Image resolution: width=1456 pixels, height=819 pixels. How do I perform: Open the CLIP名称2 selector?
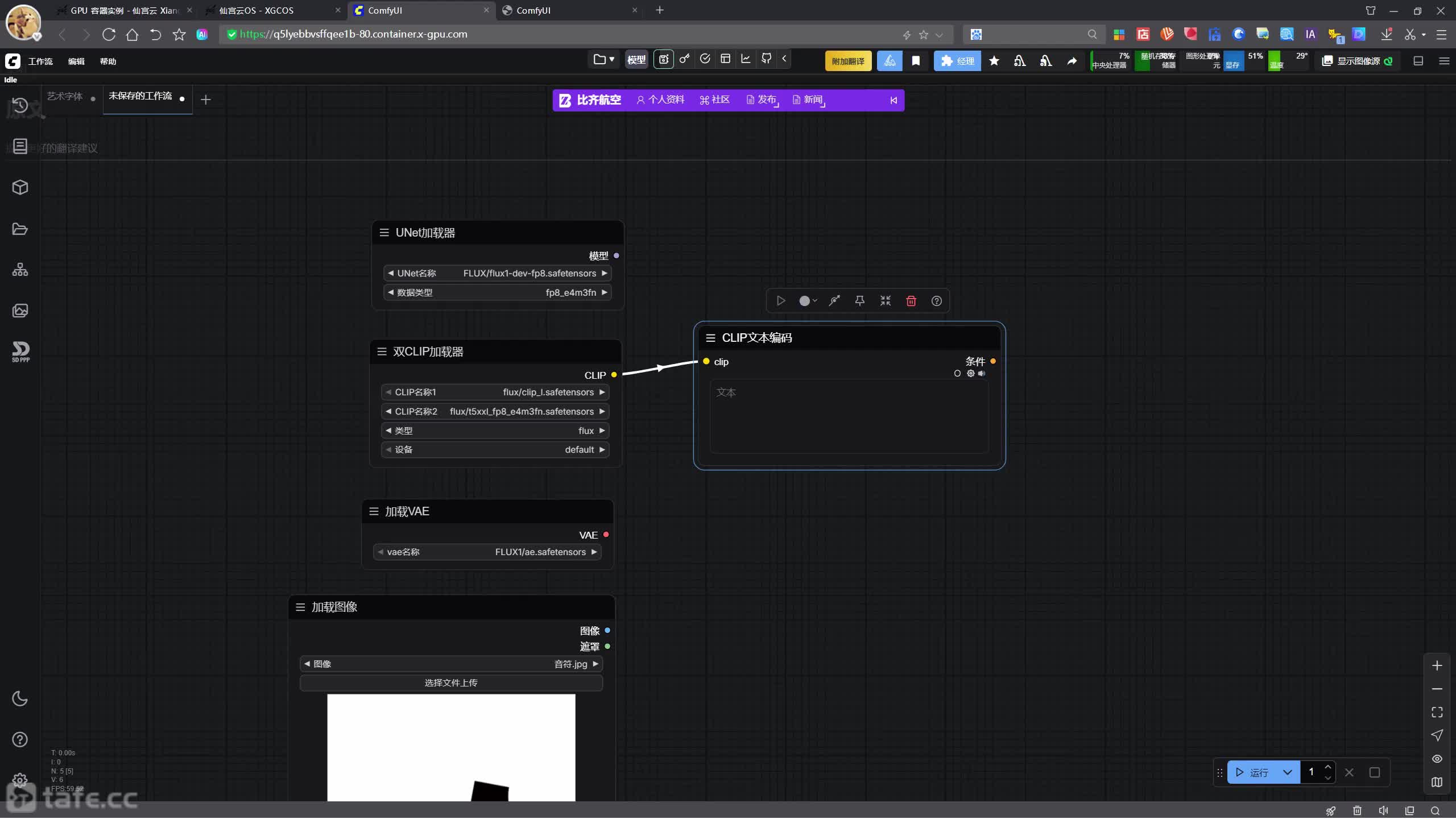pos(495,412)
